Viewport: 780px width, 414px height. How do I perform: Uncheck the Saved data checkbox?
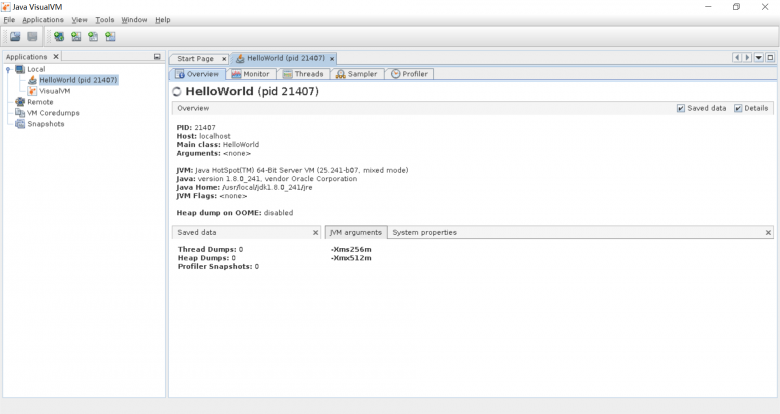coord(681,108)
